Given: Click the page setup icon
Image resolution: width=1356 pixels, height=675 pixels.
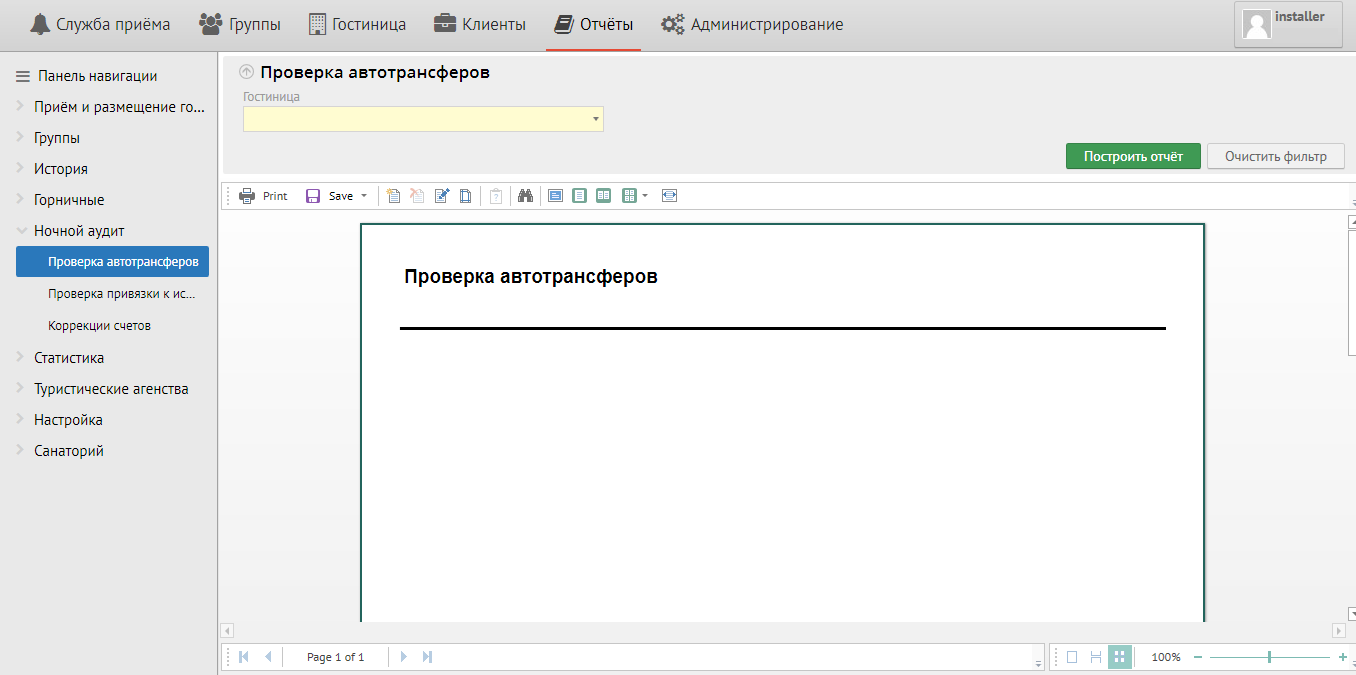Looking at the screenshot, I should coord(466,196).
